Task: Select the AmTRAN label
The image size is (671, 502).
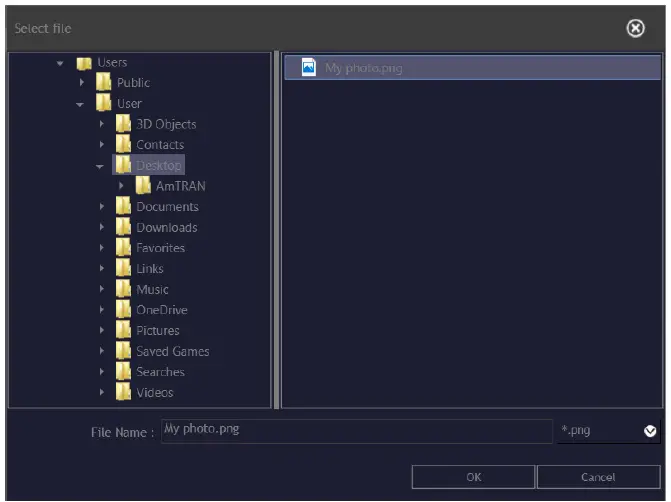Action: pos(181,186)
